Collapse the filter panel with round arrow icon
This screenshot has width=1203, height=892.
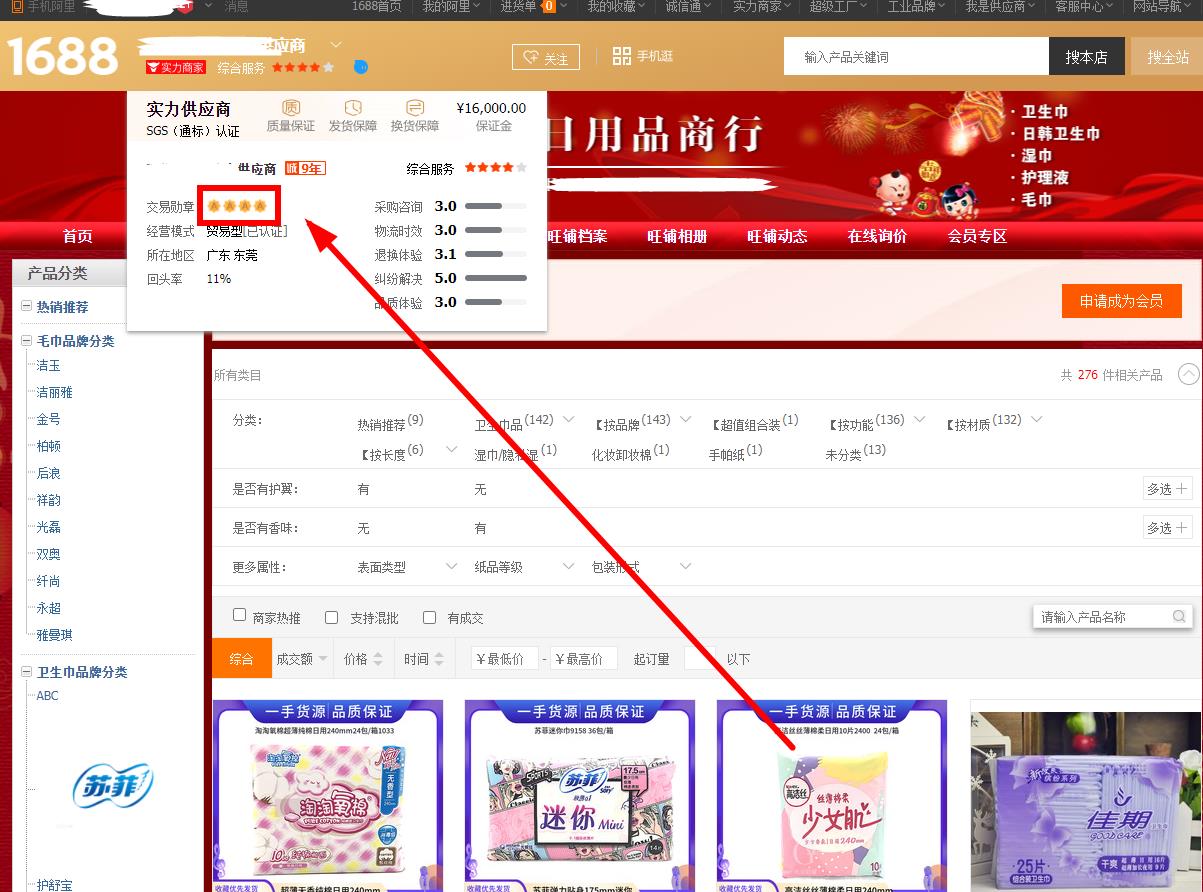tap(1187, 374)
